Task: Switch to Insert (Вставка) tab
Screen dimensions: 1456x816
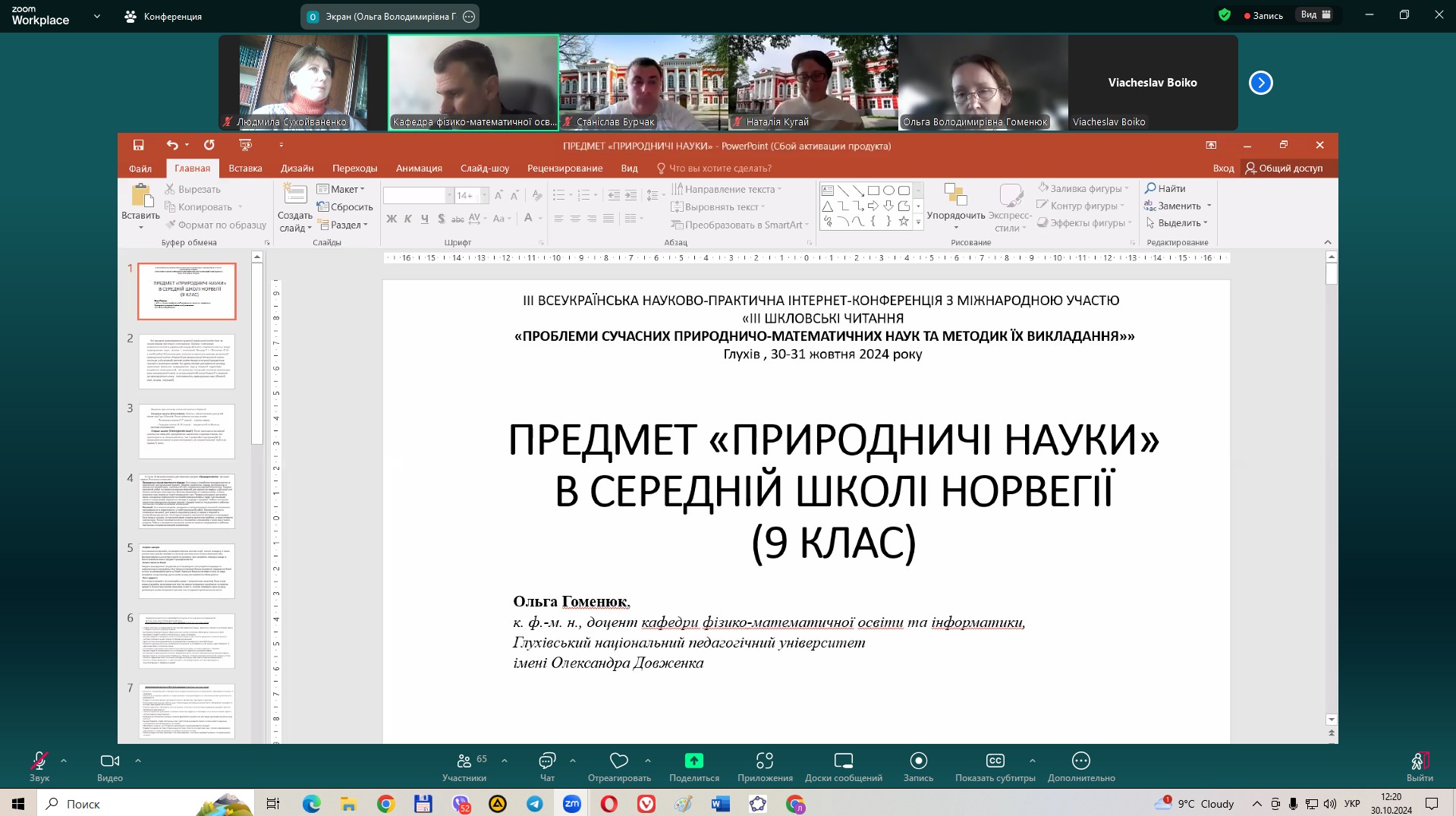Action: tap(245, 169)
